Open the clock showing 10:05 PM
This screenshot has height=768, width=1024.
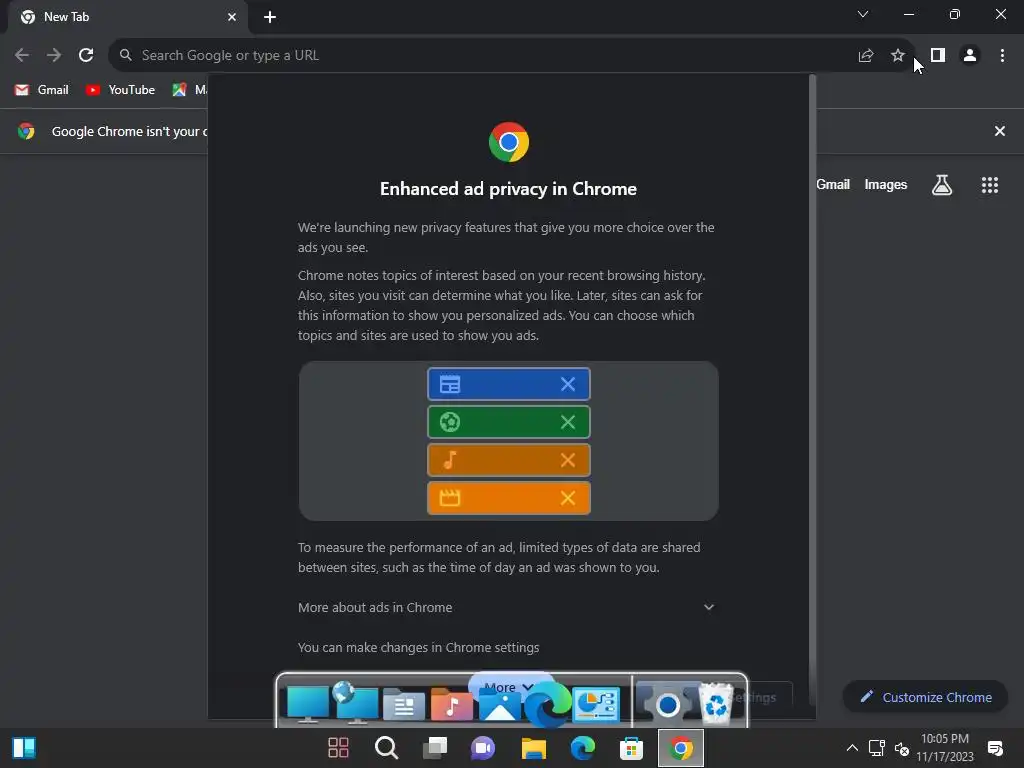pyautogui.click(x=944, y=748)
